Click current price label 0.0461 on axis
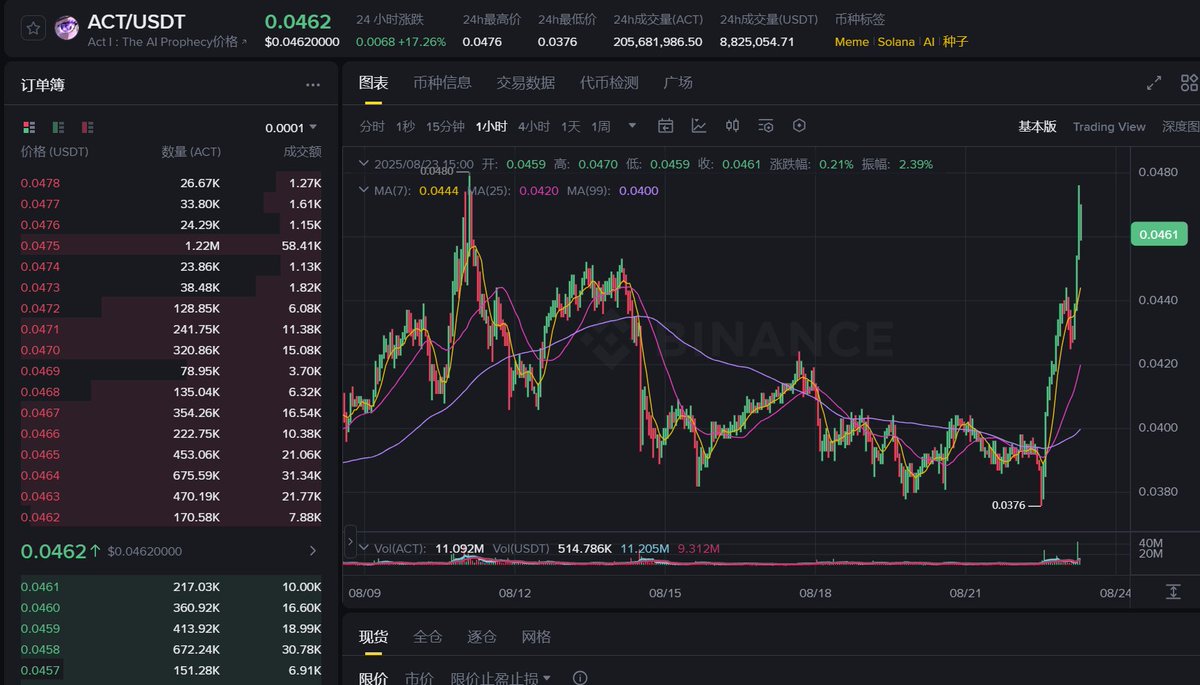 click(x=1160, y=235)
